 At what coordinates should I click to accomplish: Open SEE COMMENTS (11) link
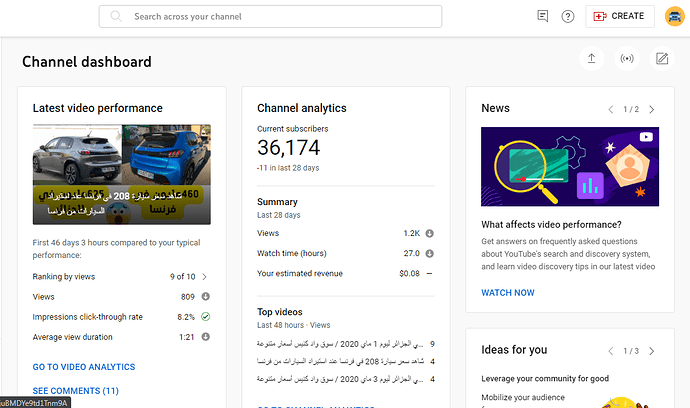click(x=75, y=391)
